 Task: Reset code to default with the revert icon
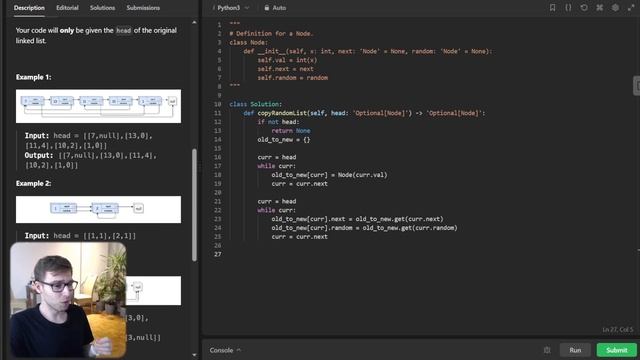pyautogui.click(x=584, y=8)
